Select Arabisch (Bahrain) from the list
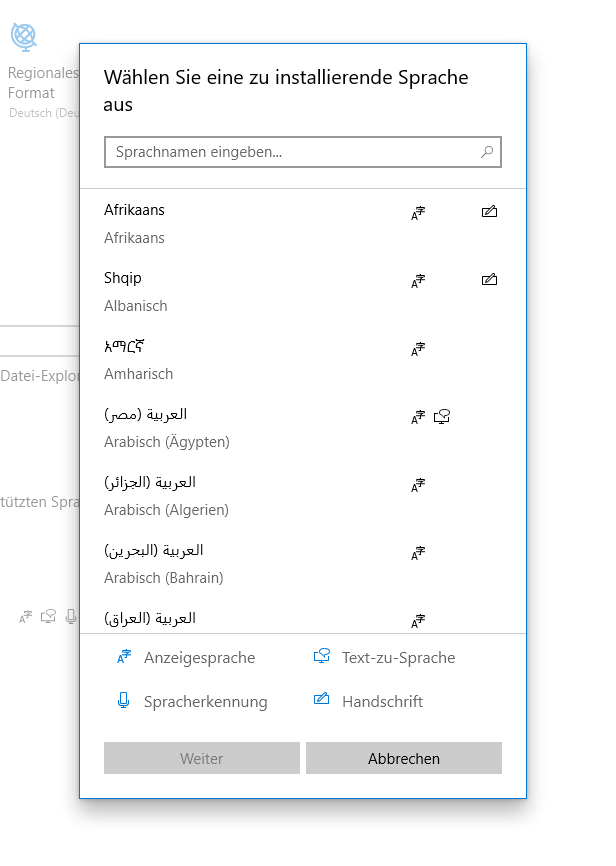The image size is (616, 866). click(x=200, y=562)
